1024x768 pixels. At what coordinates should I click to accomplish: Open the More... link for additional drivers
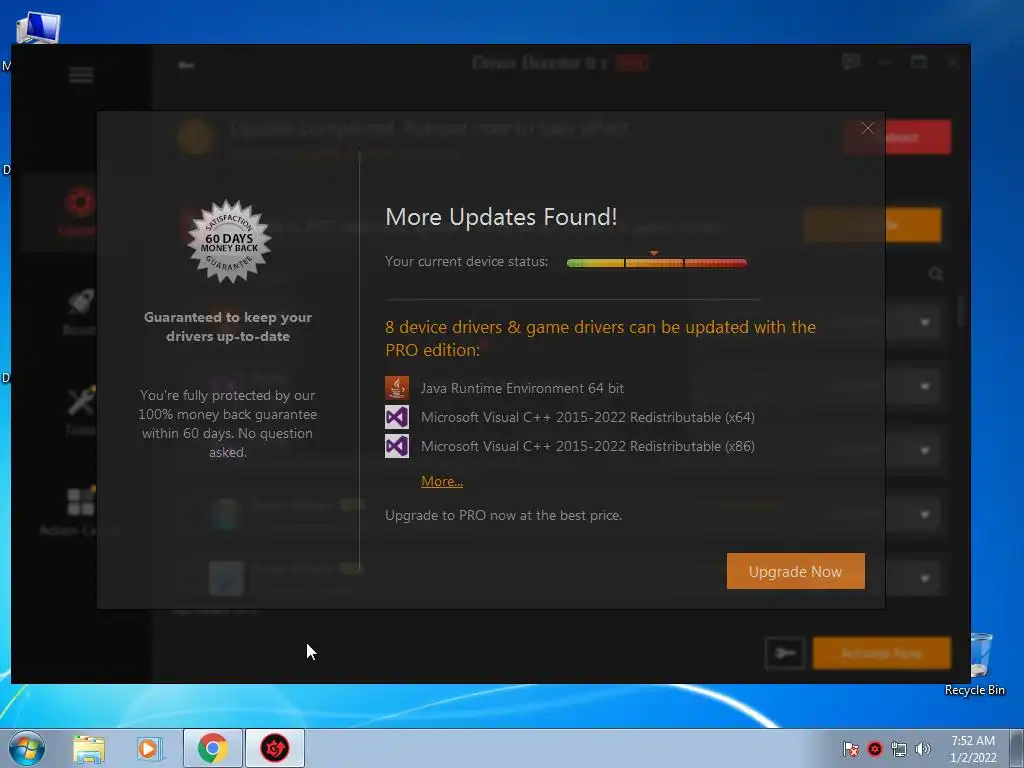[x=442, y=481]
